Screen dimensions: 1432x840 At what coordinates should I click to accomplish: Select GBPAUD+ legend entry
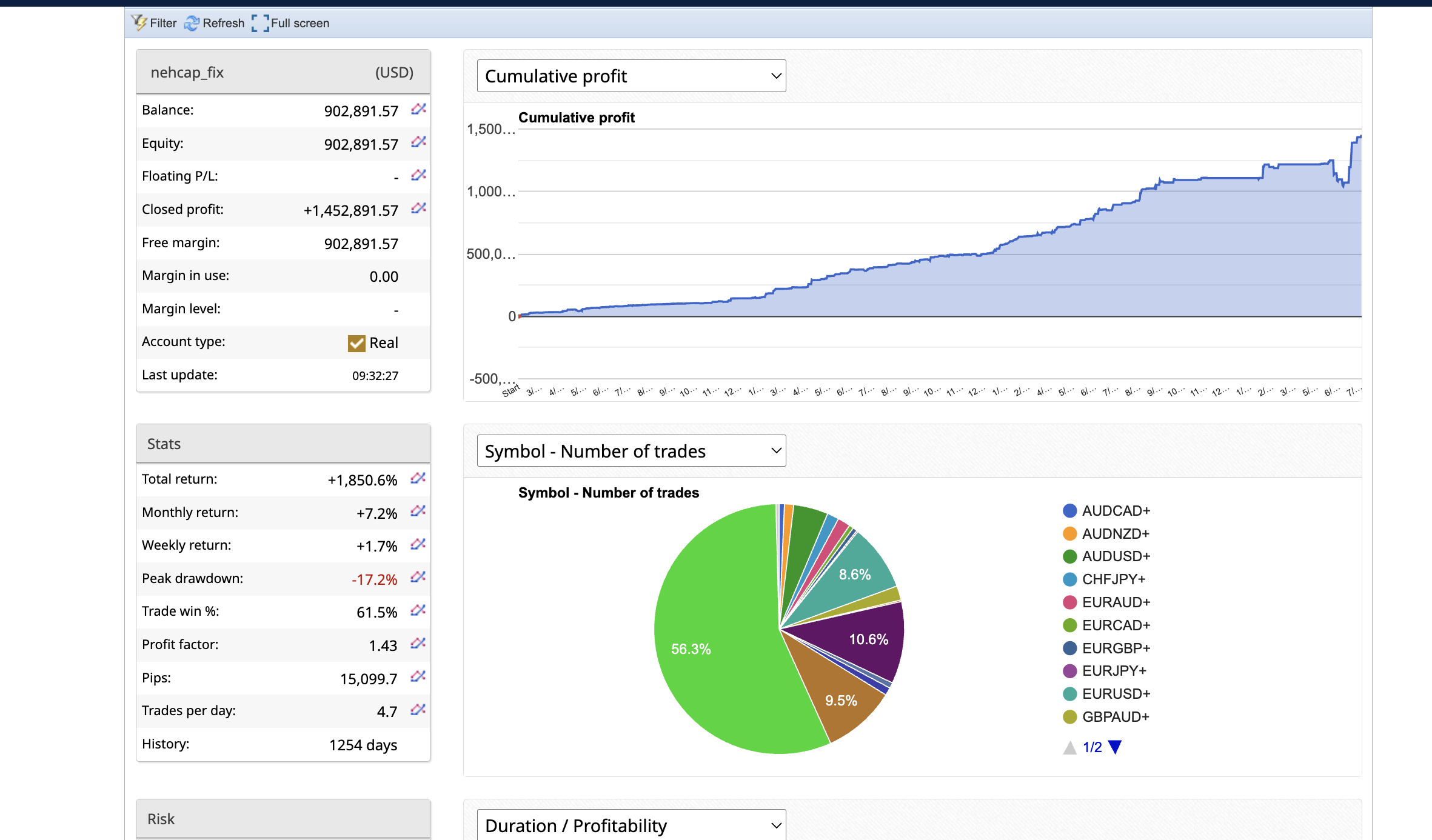click(1106, 717)
